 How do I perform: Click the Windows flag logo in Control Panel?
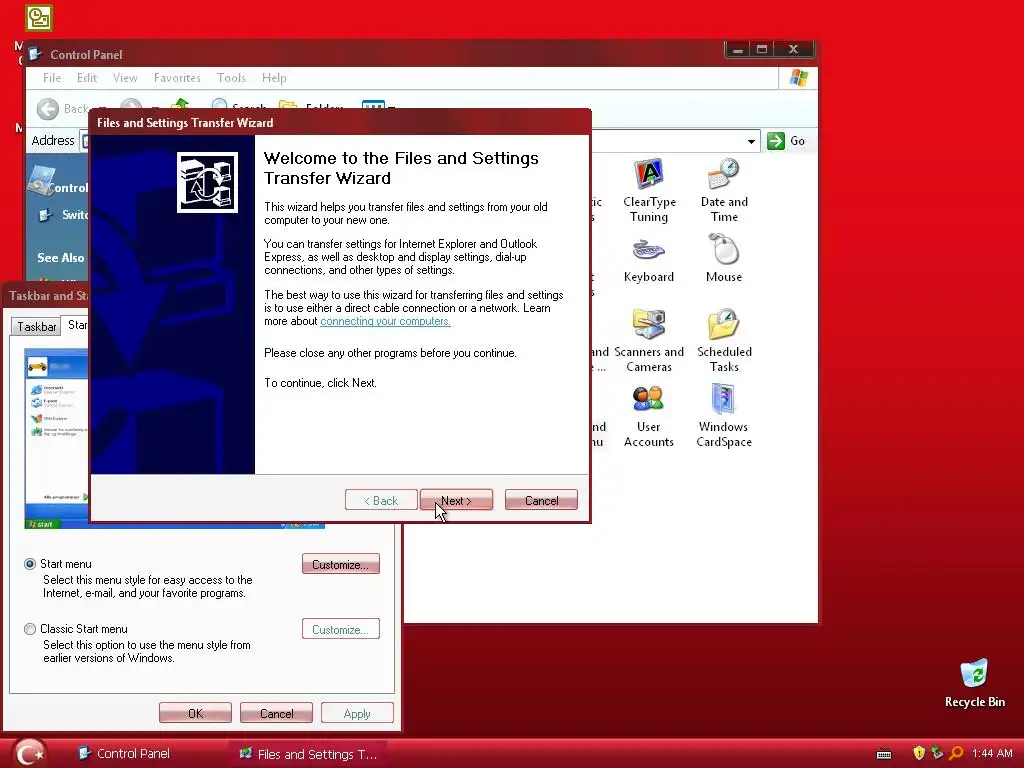(x=798, y=78)
